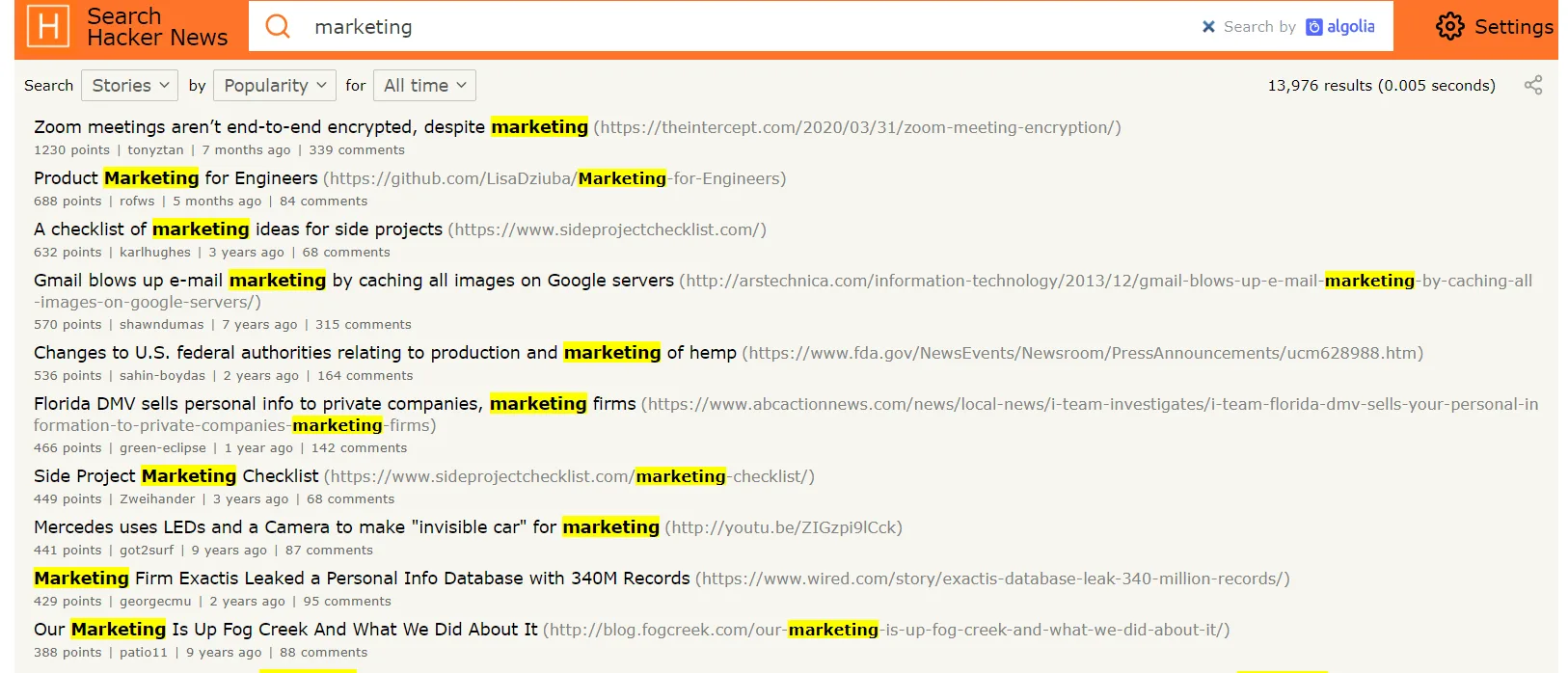The height and width of the screenshot is (673, 1568).
Task: Click the Search by label
Action: tap(1259, 27)
